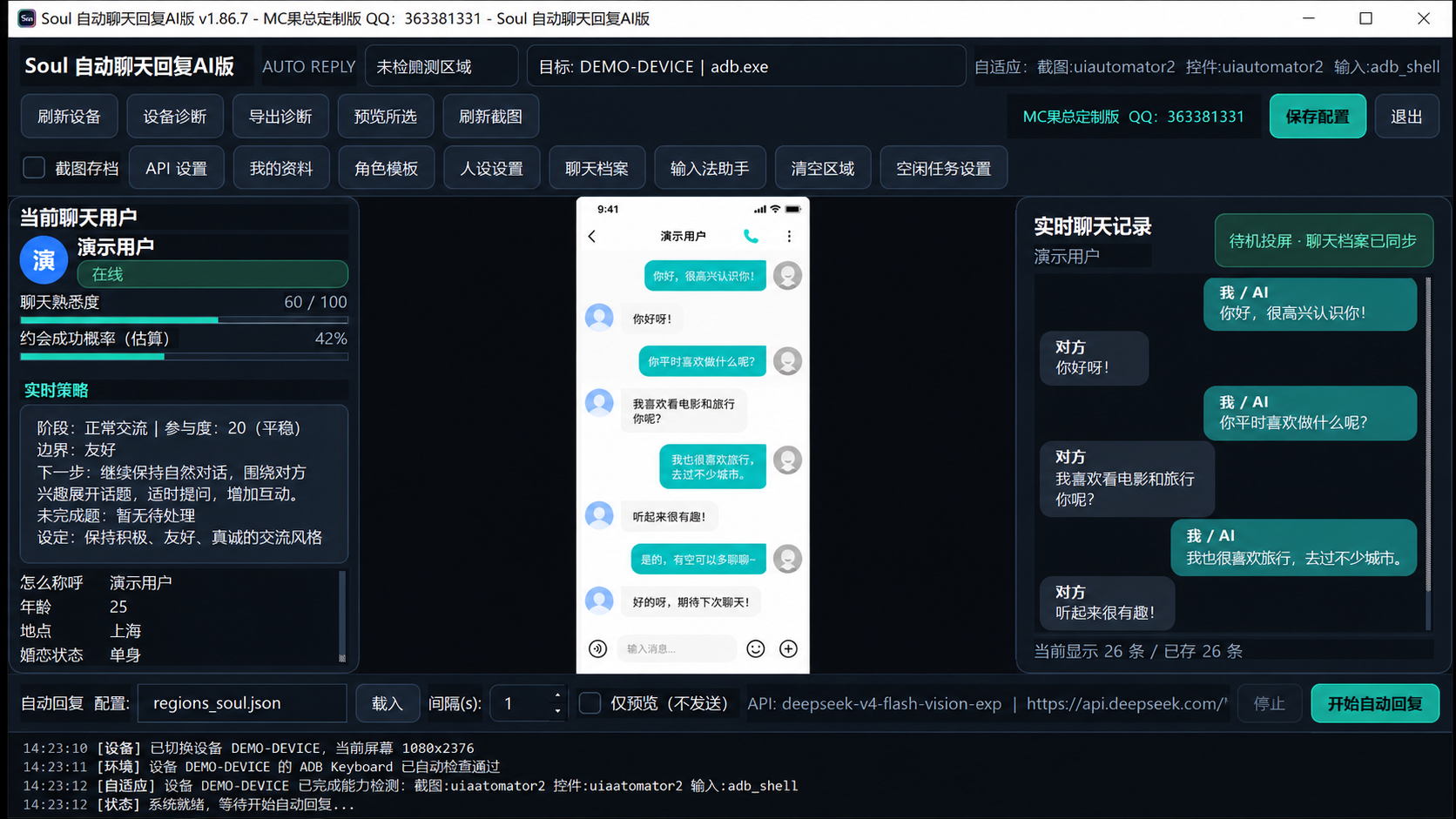Open the 未检测区域 selector

click(442, 66)
